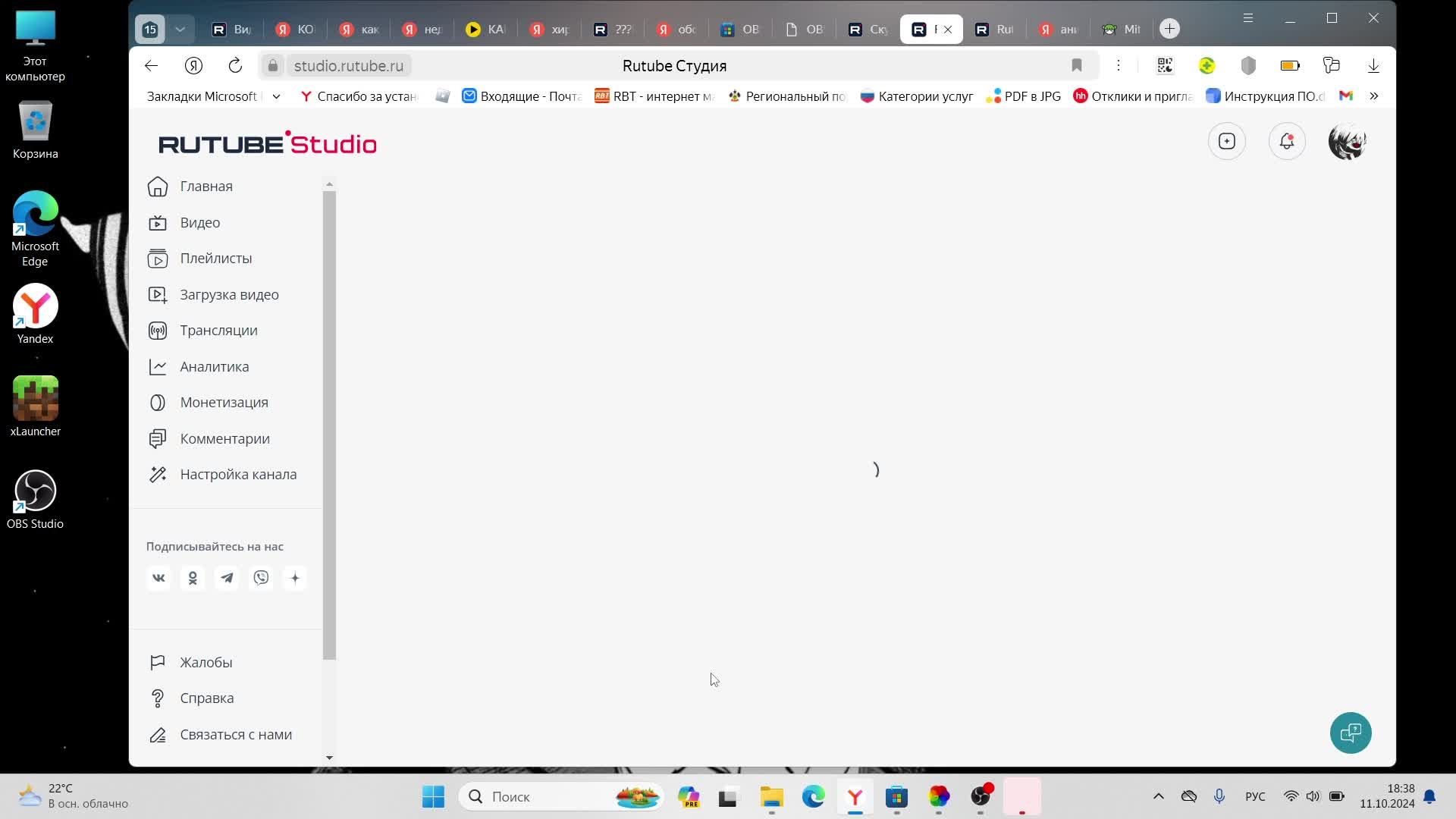This screenshot has height=819, width=1456.
Task: Click the Odnoklassniki social icon
Action: 193,578
